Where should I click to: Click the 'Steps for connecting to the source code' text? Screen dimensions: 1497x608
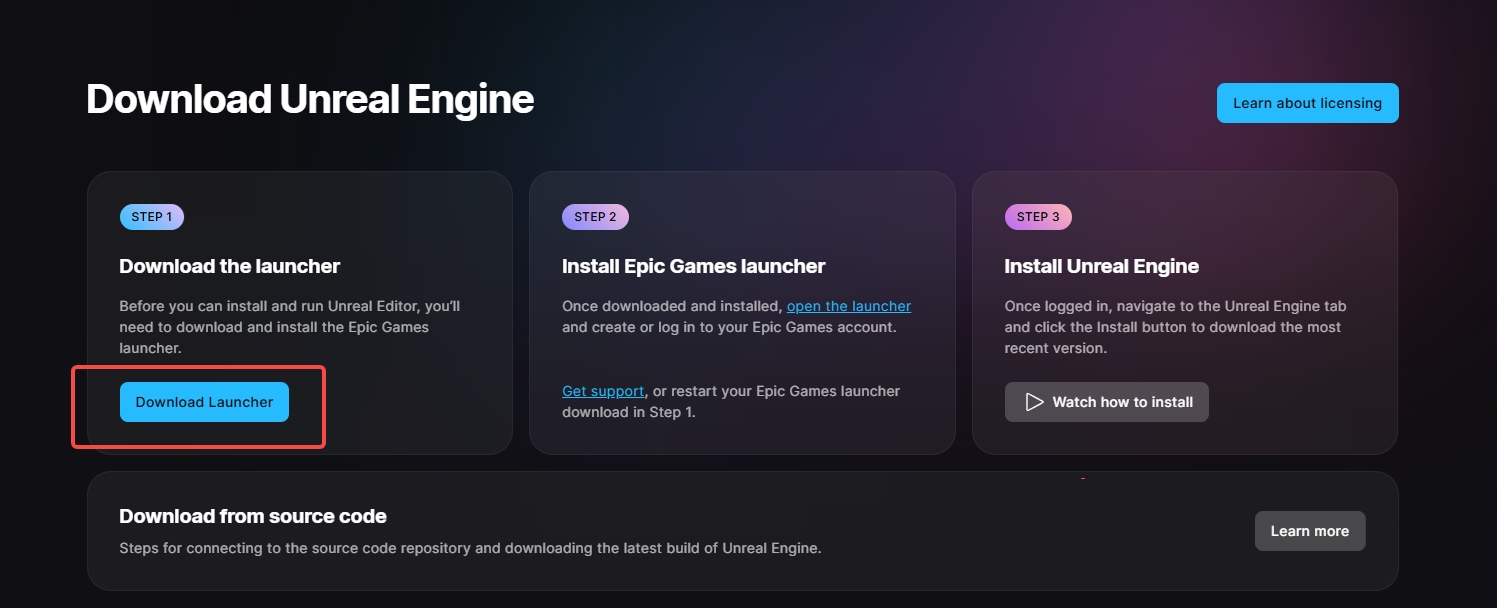tap(470, 548)
